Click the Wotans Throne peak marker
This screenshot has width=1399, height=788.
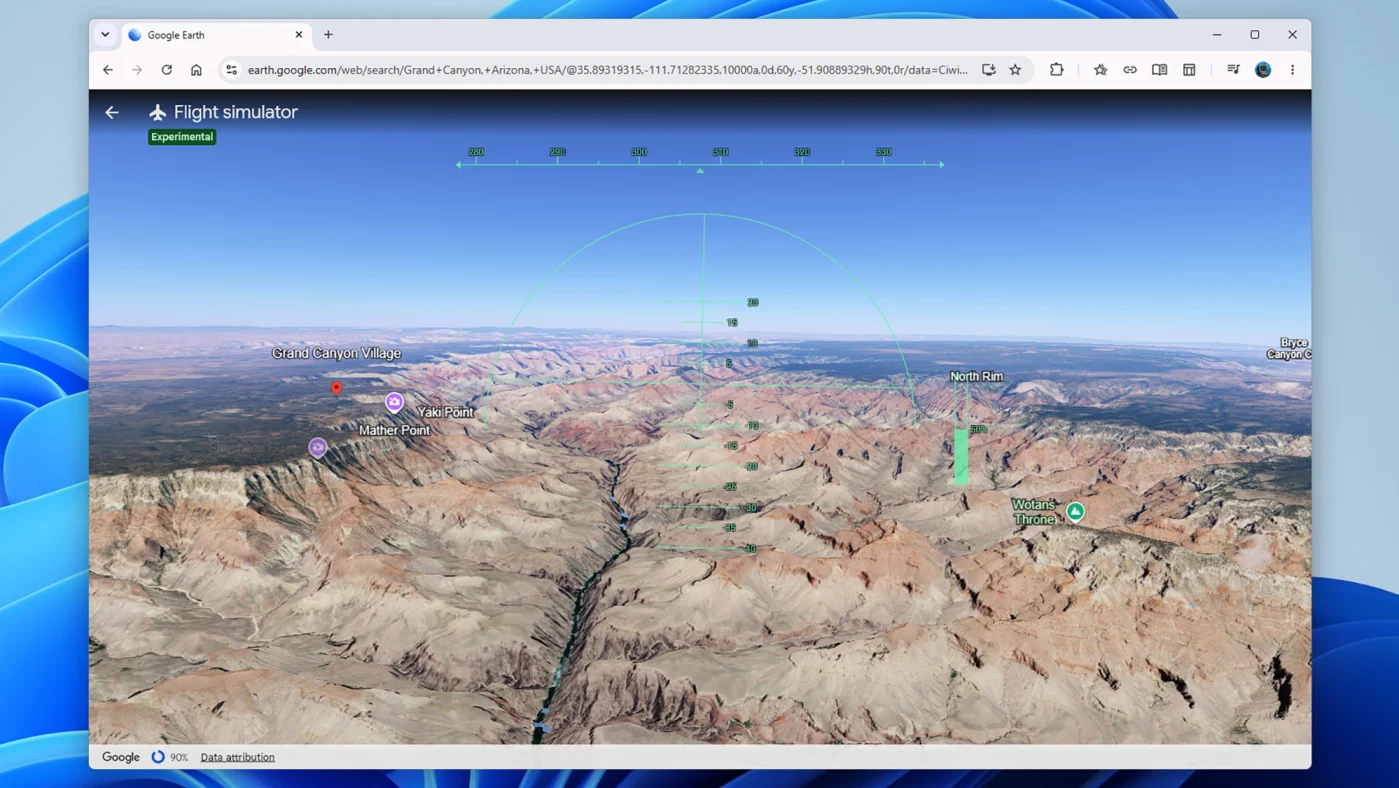1076,512
